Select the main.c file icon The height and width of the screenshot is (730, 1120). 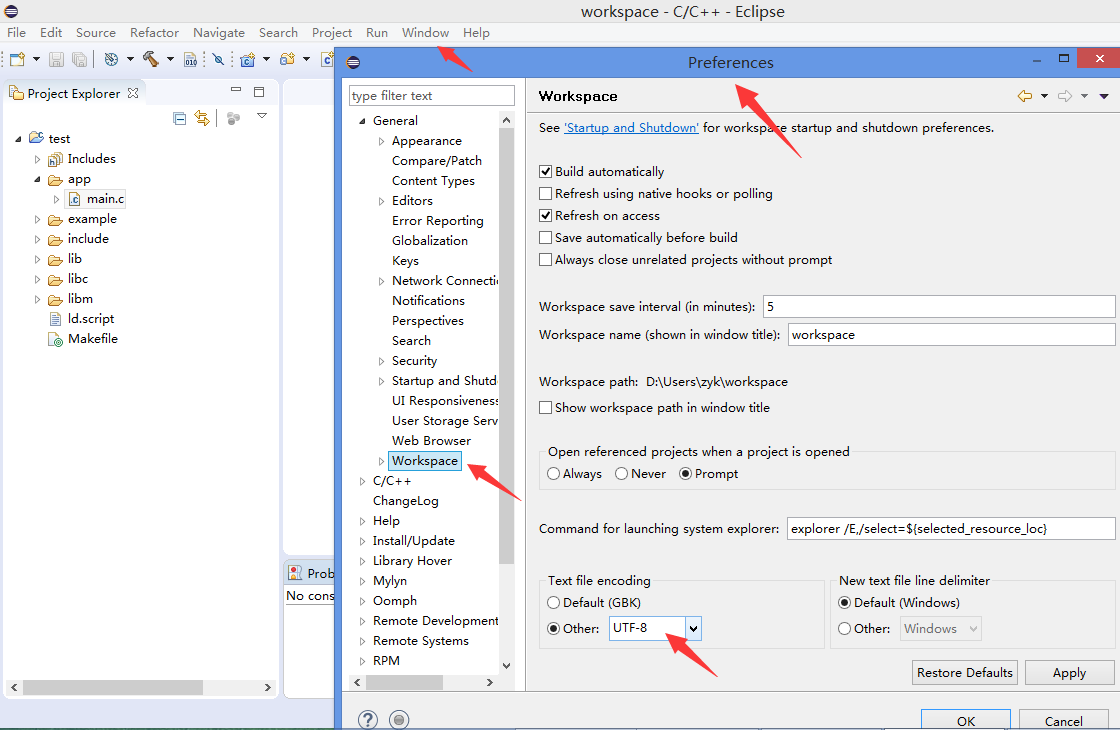pyautogui.click(x=74, y=199)
